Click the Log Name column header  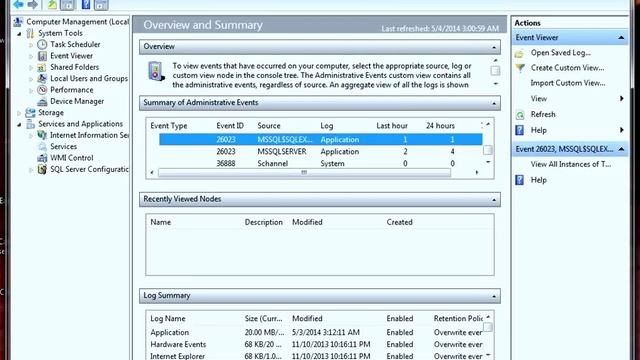[168, 318]
